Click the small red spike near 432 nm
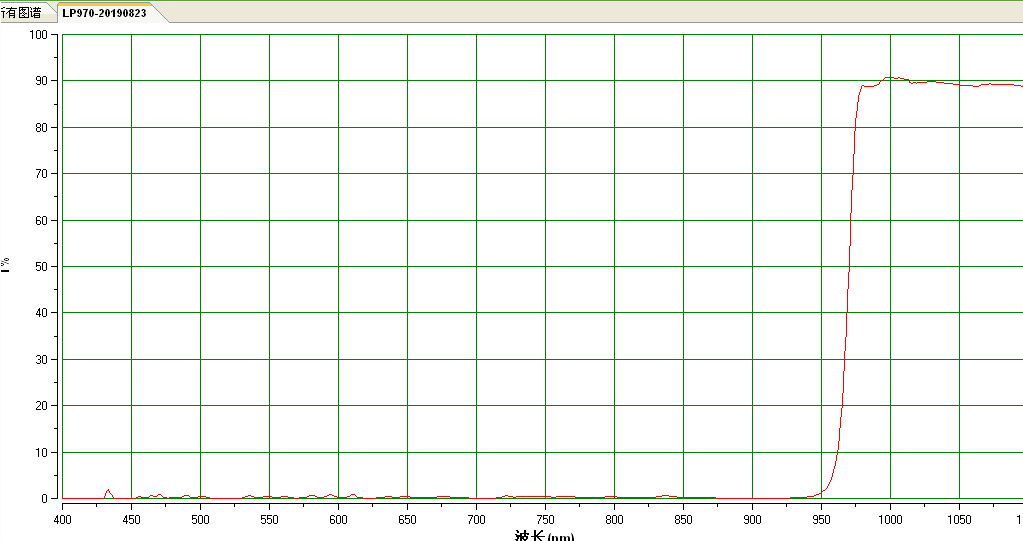 coord(108,491)
